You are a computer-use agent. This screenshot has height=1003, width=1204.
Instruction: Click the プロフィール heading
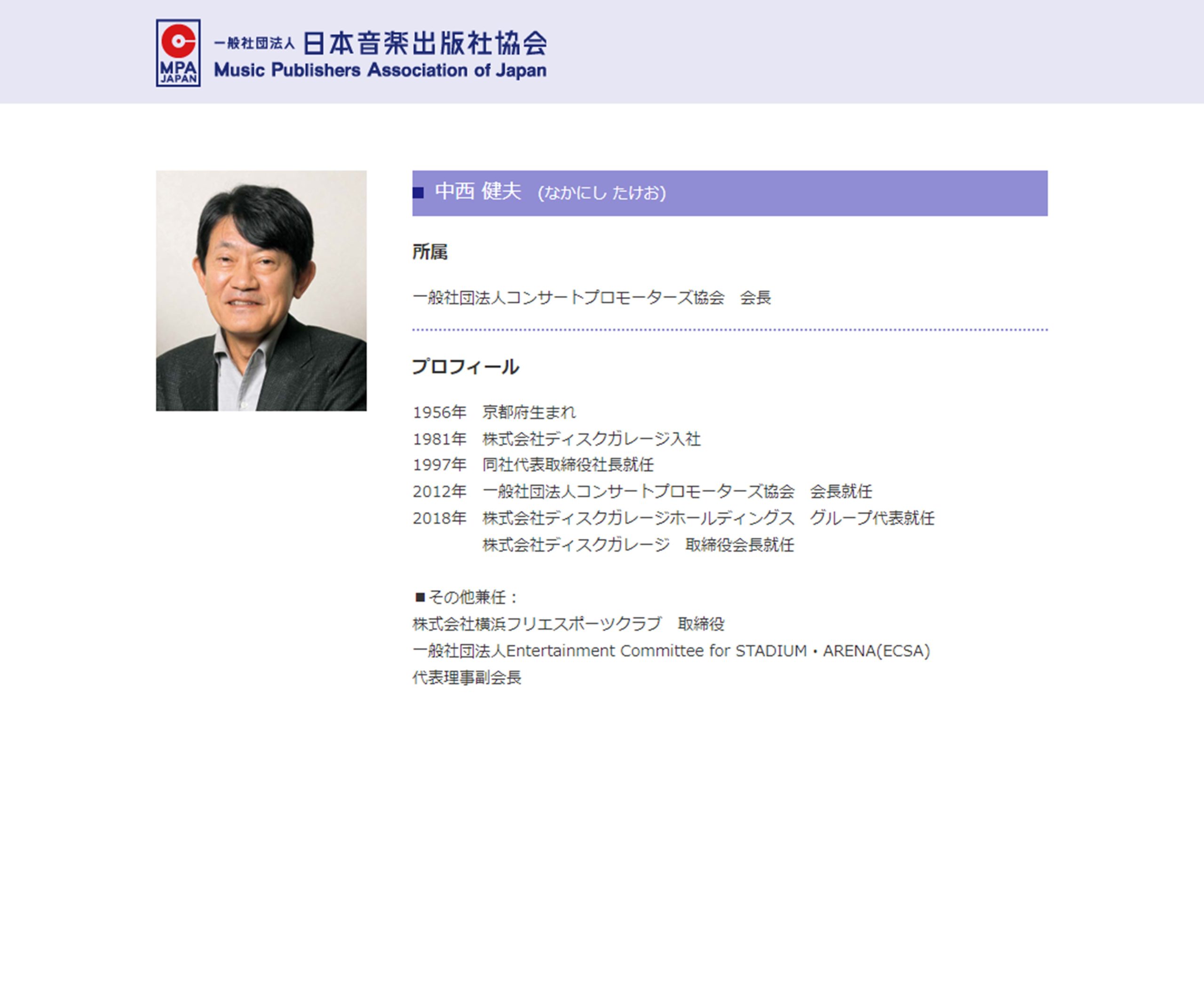(x=466, y=367)
